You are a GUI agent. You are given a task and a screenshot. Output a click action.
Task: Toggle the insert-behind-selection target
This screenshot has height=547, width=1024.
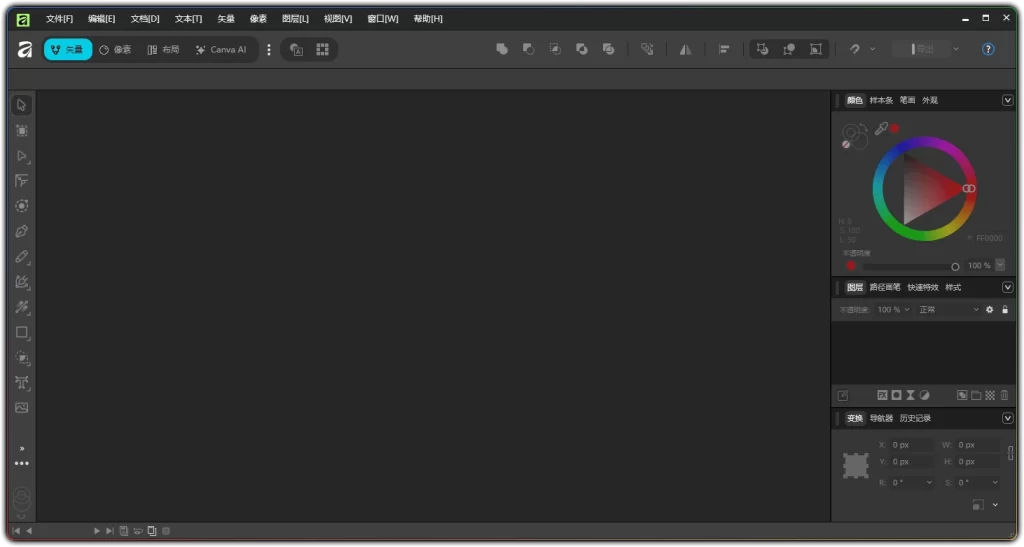762,49
